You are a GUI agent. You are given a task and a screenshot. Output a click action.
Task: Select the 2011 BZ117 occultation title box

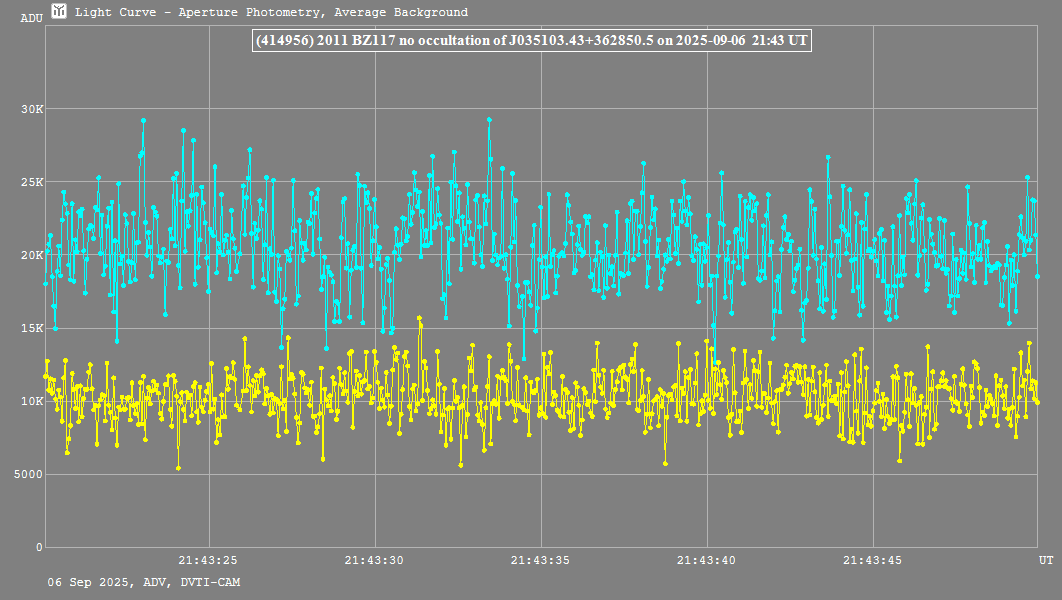(x=531, y=41)
